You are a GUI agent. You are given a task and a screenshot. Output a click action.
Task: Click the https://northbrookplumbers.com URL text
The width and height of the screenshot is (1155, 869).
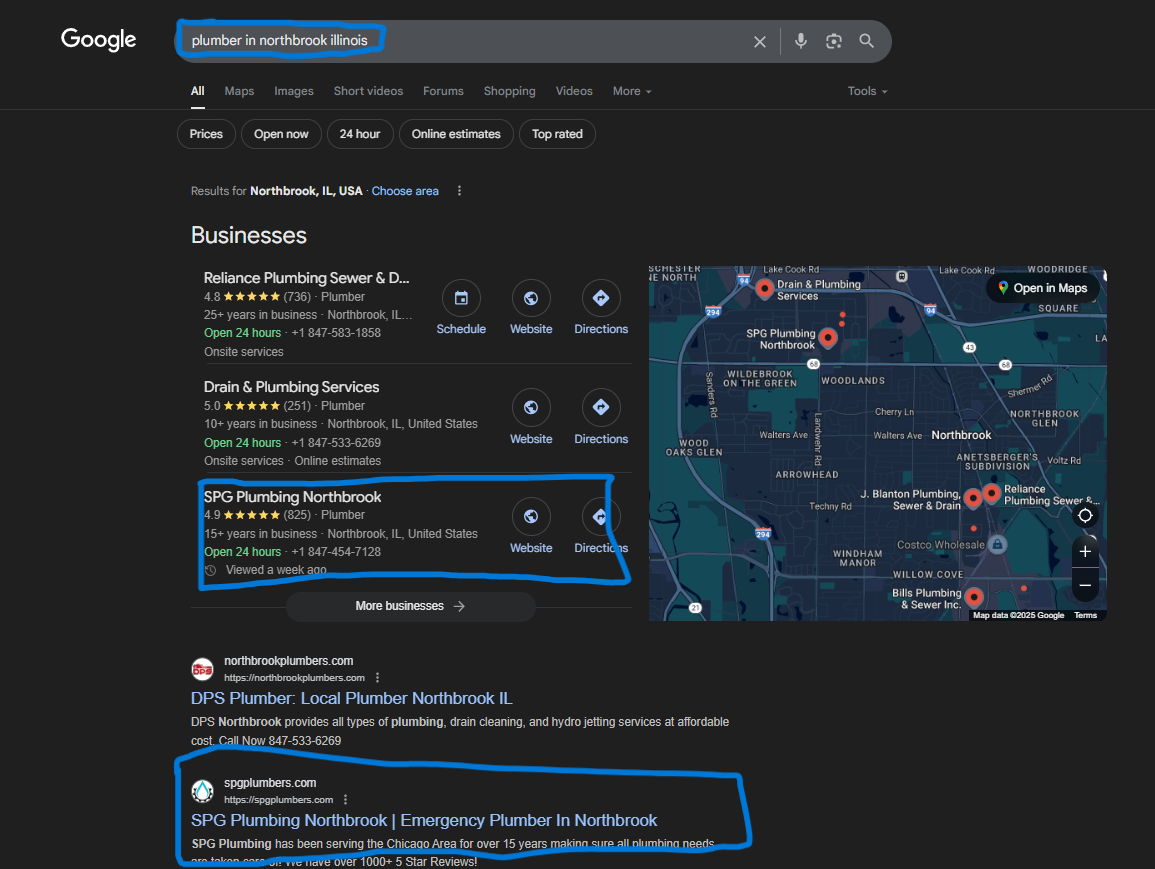(x=295, y=678)
